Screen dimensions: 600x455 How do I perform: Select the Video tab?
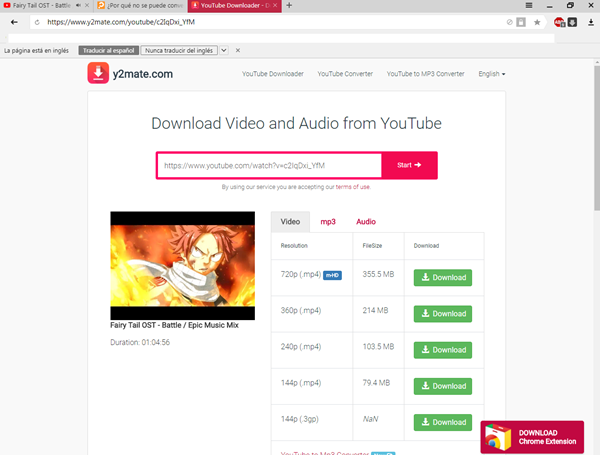(290, 222)
